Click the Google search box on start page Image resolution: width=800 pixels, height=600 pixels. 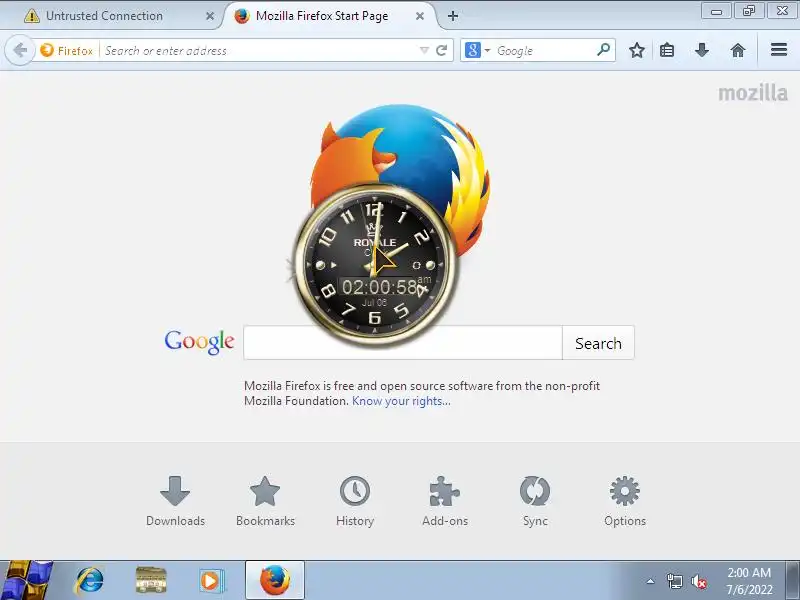point(403,342)
